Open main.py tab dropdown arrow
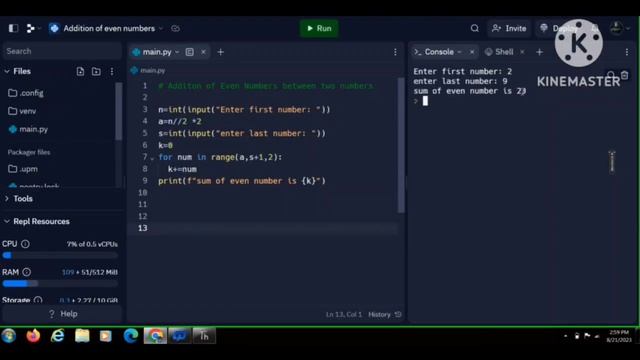 (177, 52)
